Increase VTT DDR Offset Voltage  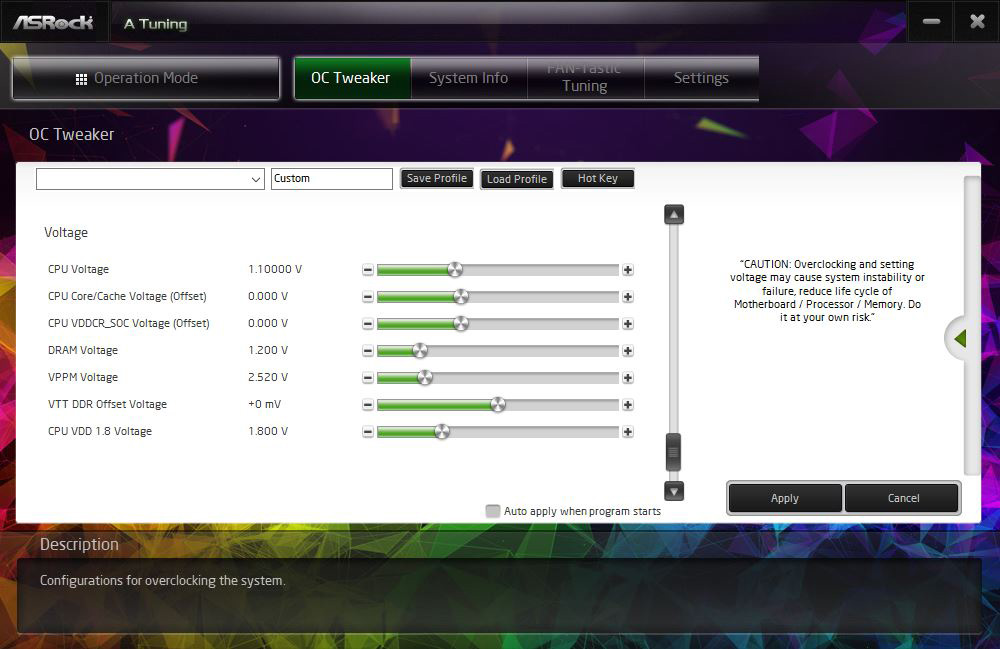pos(628,405)
